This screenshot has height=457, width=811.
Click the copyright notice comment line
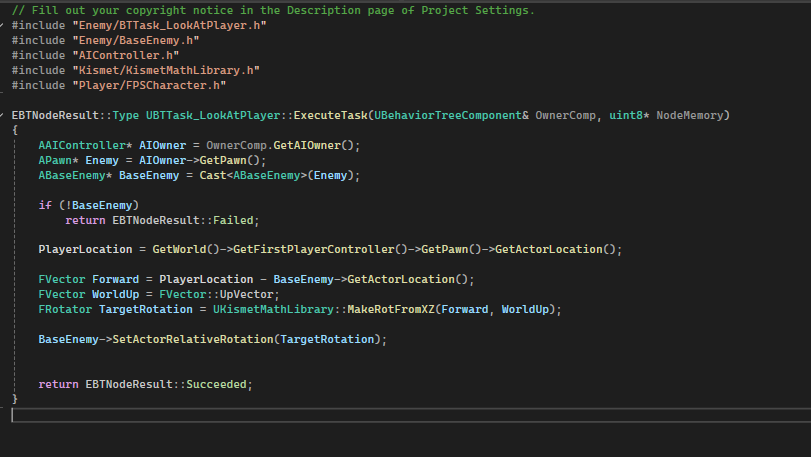click(272, 10)
